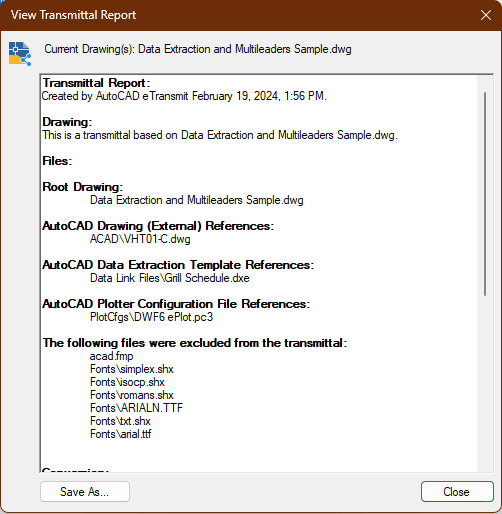This screenshot has width=502, height=514.
Task: Click the Fonts\simplex.shx entry
Action: pos(132,369)
